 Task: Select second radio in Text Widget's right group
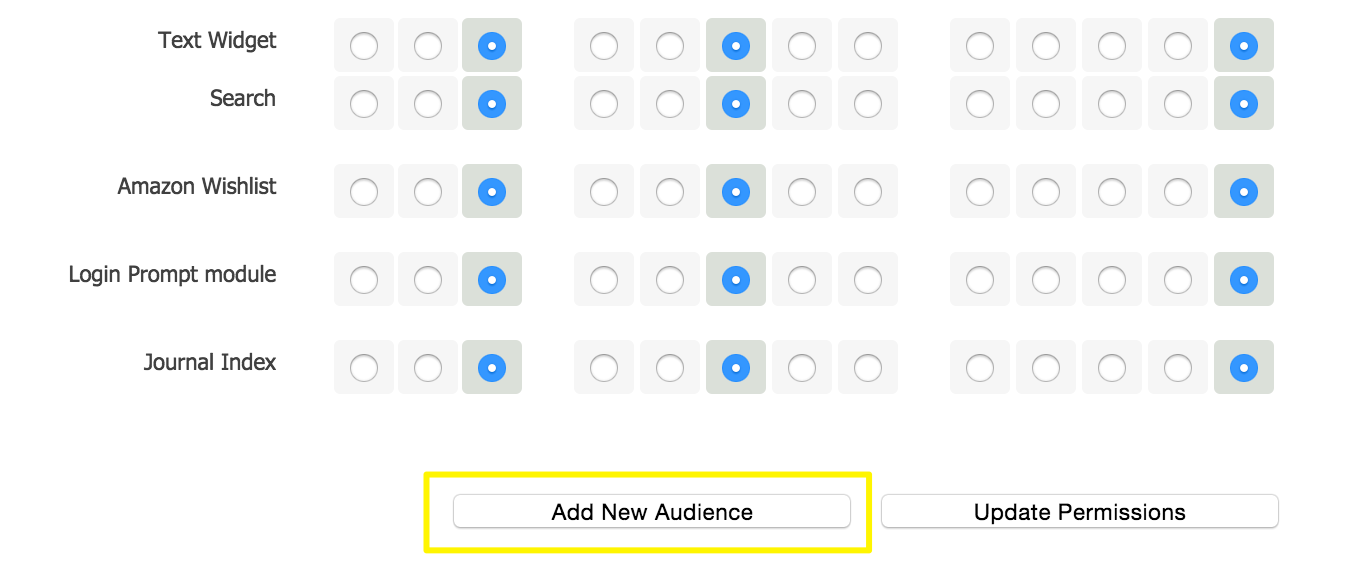point(1046,45)
